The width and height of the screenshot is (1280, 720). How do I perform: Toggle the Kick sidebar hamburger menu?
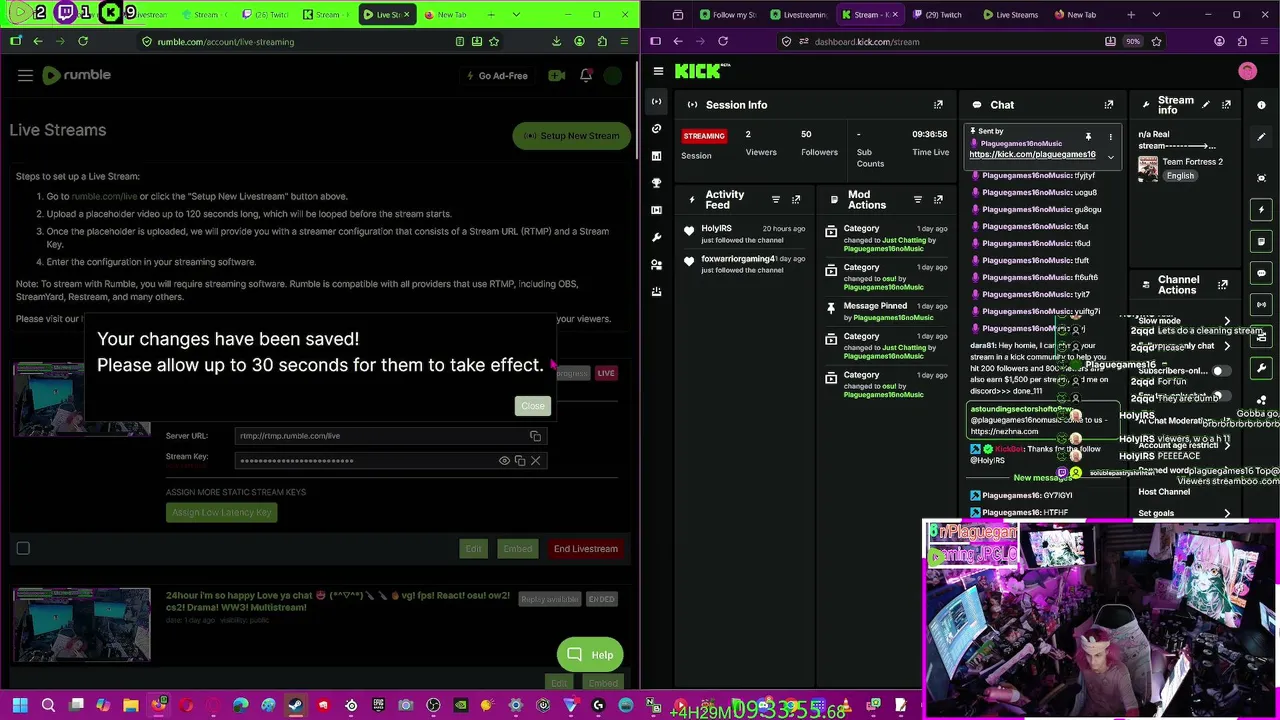pos(658,71)
